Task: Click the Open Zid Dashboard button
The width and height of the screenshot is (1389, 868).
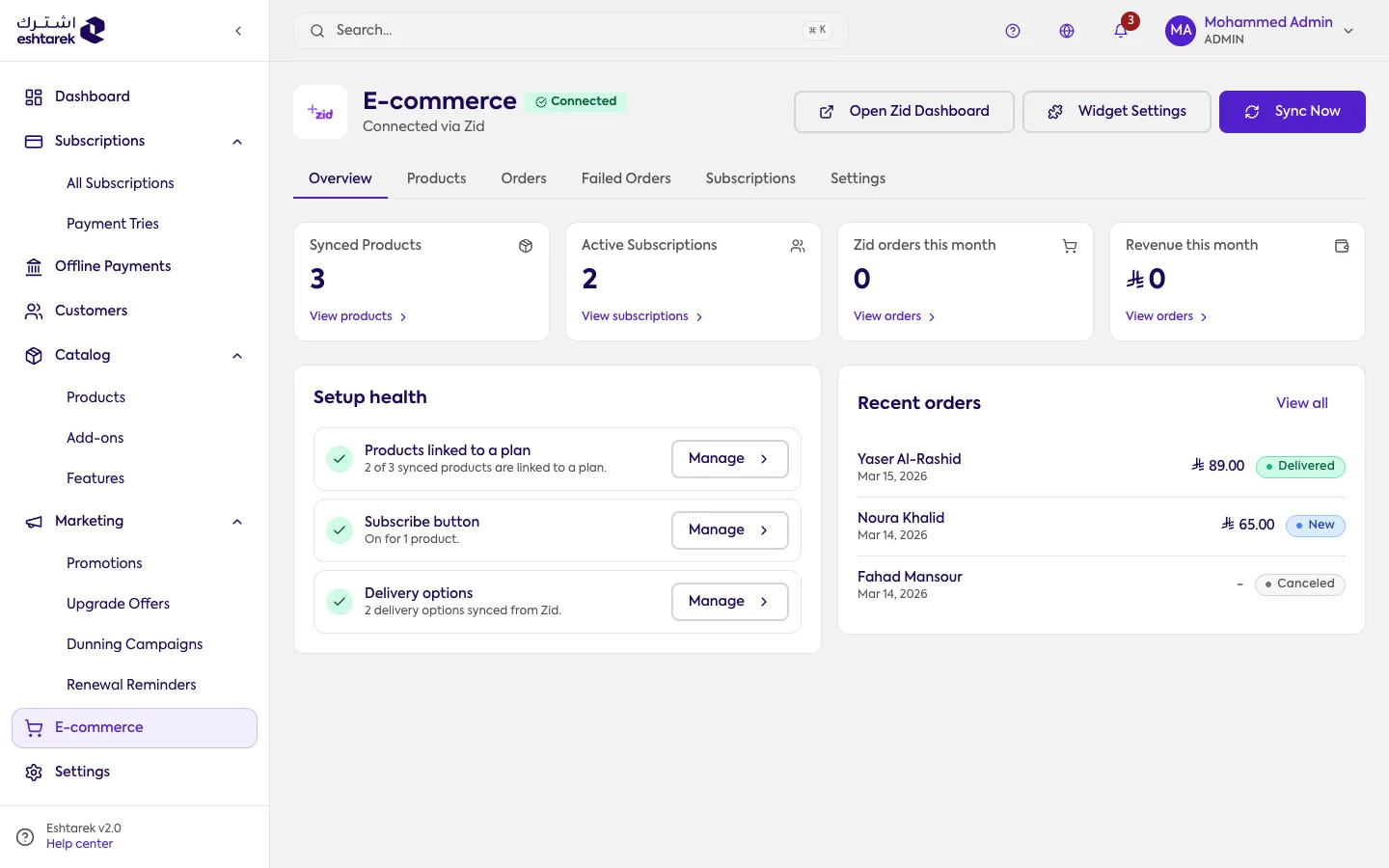Action: [904, 112]
